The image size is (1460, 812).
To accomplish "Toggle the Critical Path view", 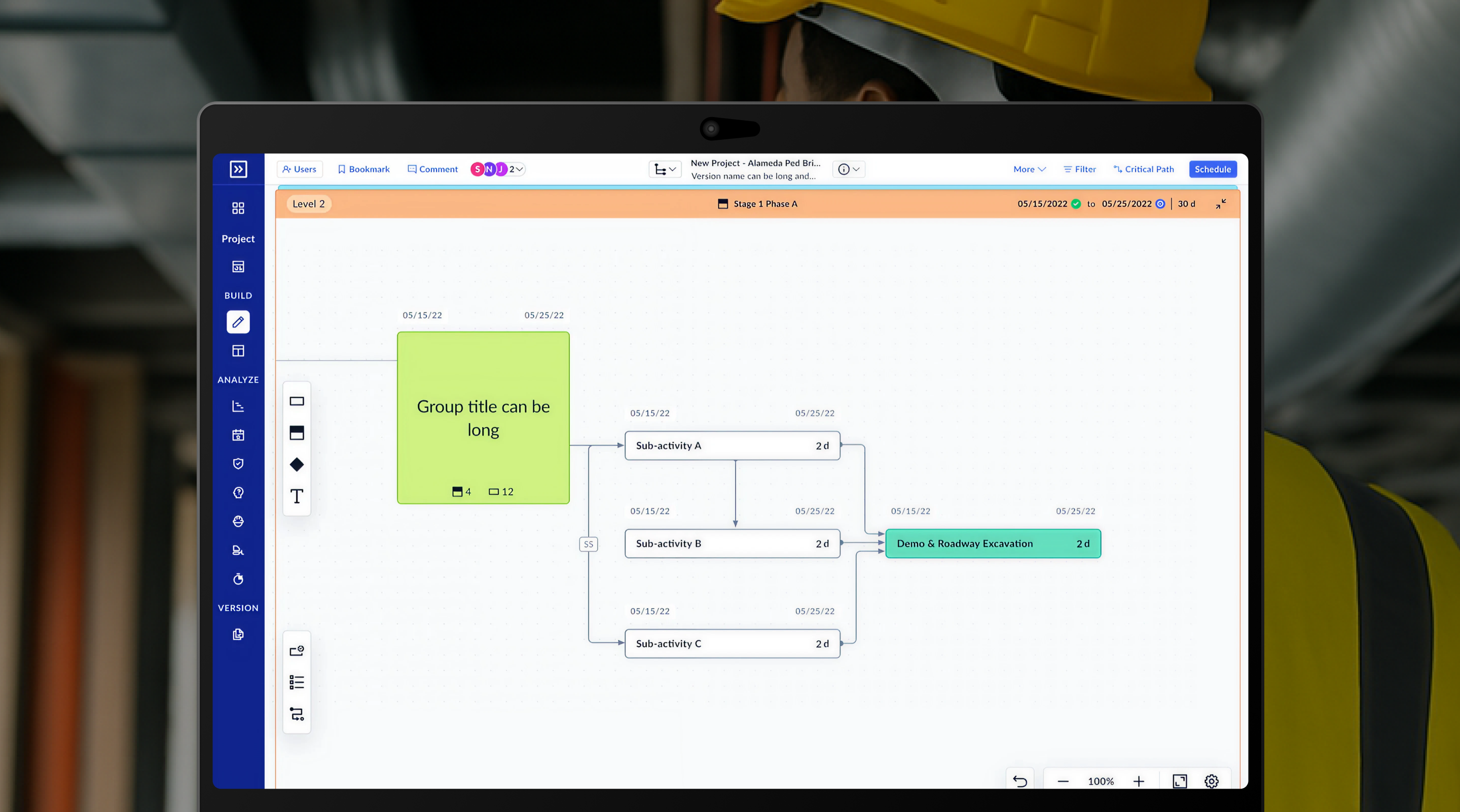I will tap(1144, 169).
